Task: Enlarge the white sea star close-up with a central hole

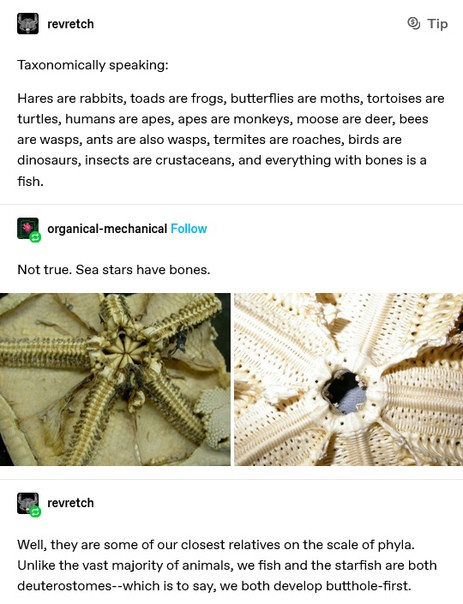Action: click(349, 379)
